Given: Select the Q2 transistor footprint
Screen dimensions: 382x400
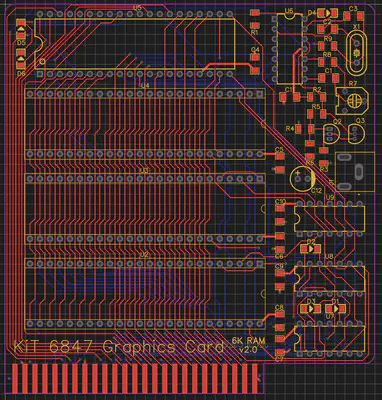Looking at the screenshot, I should coord(331,134).
